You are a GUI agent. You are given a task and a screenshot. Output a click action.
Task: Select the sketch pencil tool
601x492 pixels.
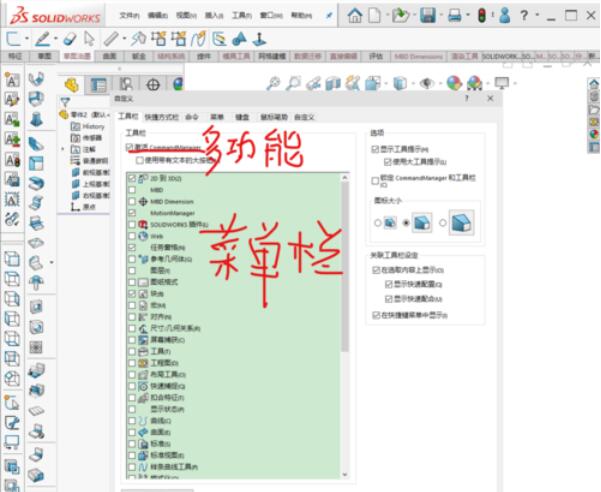coord(43,39)
